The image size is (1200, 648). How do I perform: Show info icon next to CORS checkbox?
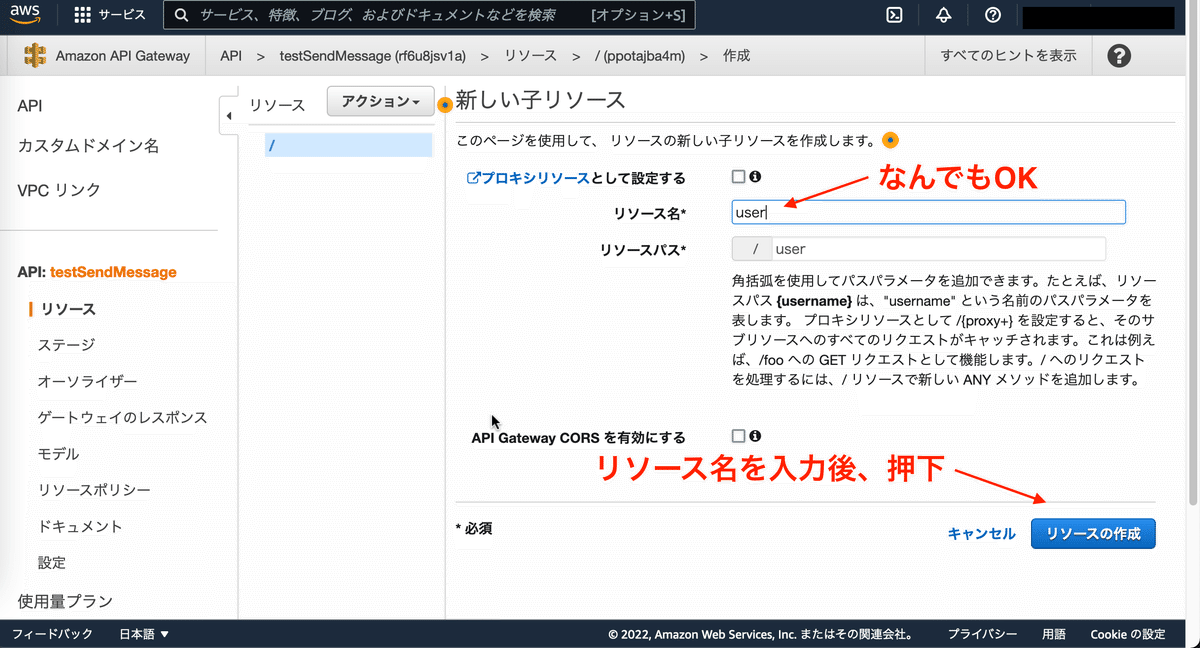pyautogui.click(x=756, y=436)
